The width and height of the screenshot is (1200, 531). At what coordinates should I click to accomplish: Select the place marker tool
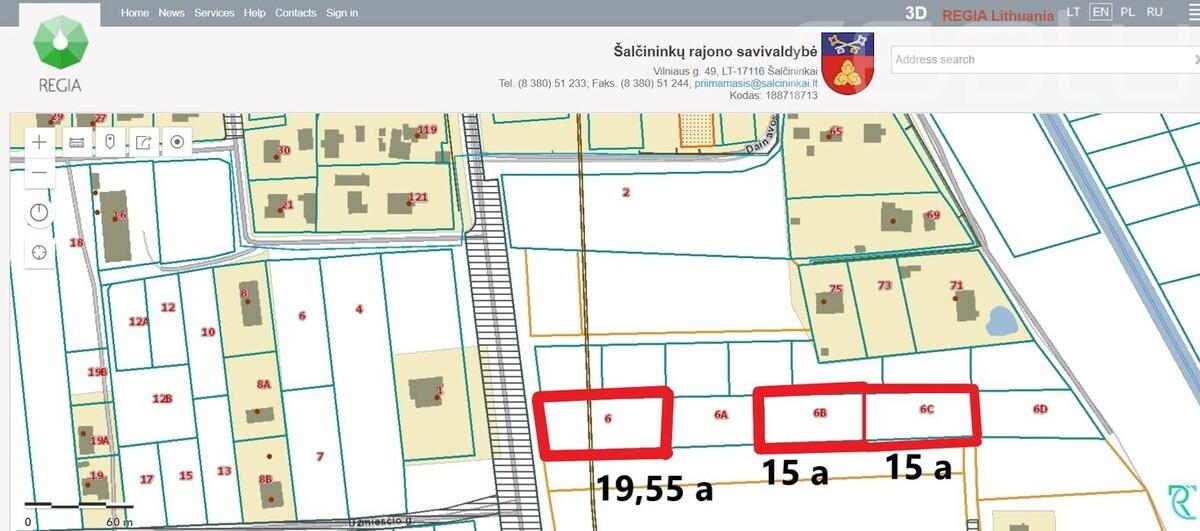click(x=109, y=142)
